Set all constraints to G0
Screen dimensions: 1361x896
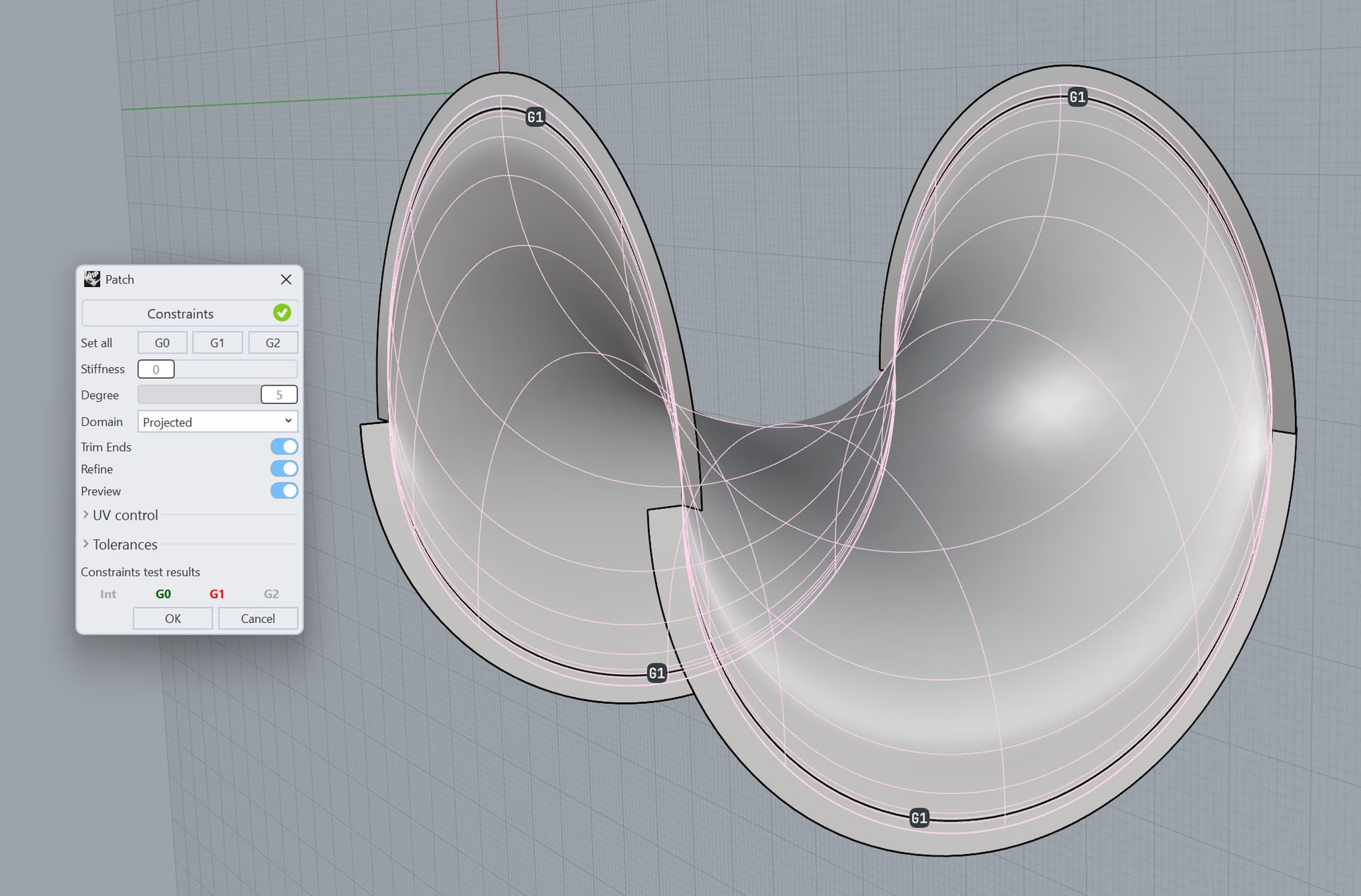(162, 343)
